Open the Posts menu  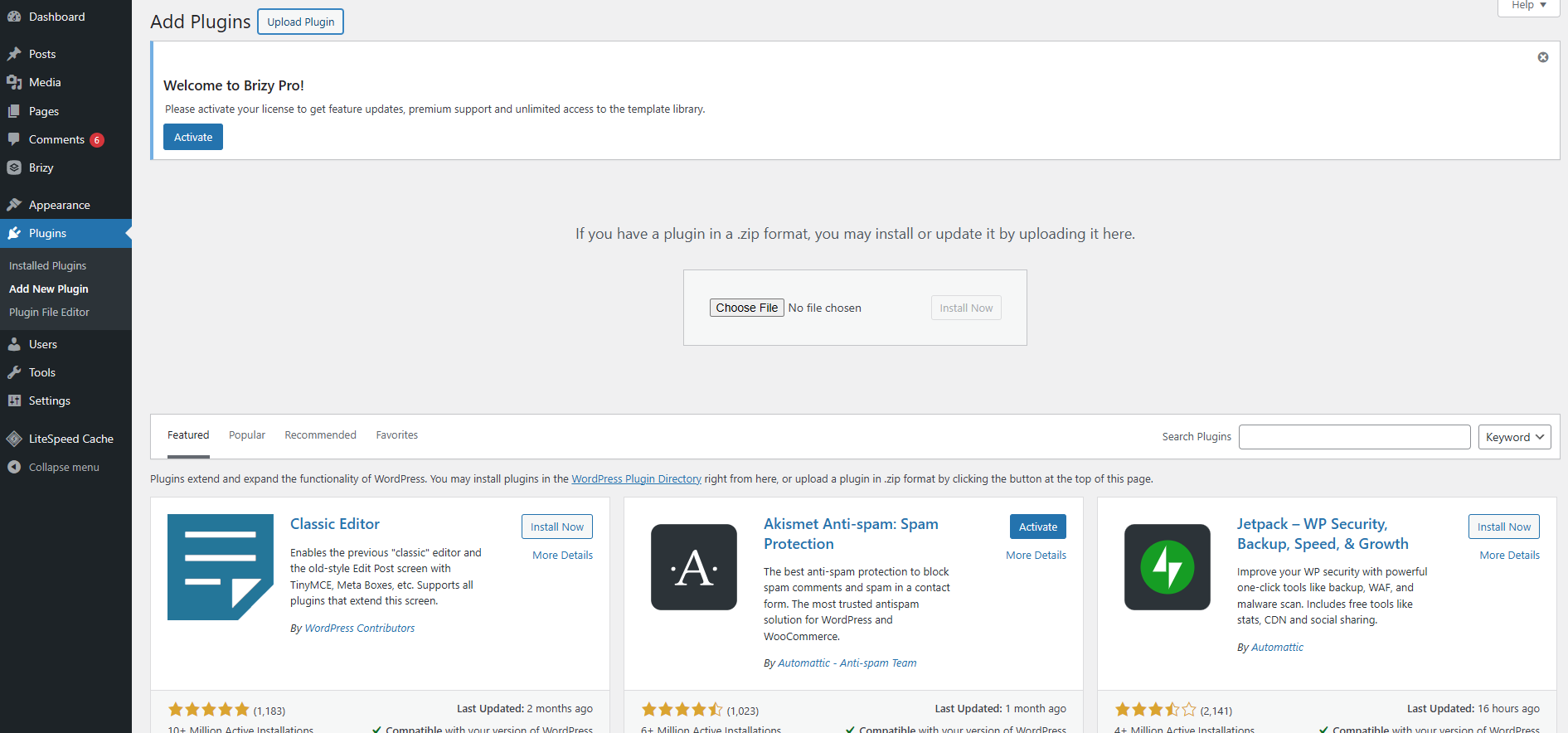66,54
